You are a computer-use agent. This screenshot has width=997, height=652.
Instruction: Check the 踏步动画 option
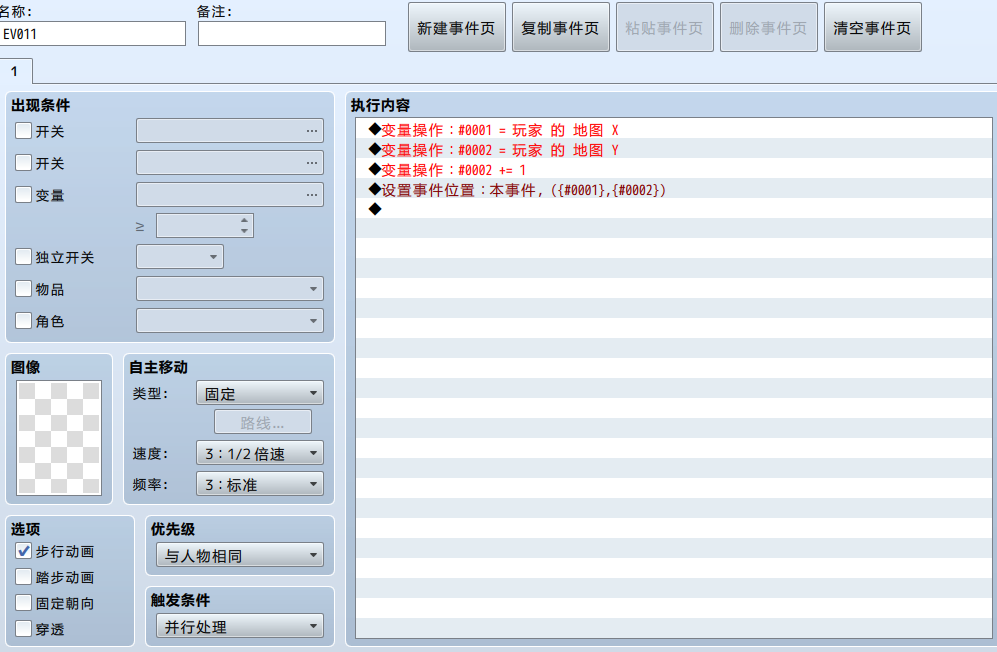click(24, 577)
